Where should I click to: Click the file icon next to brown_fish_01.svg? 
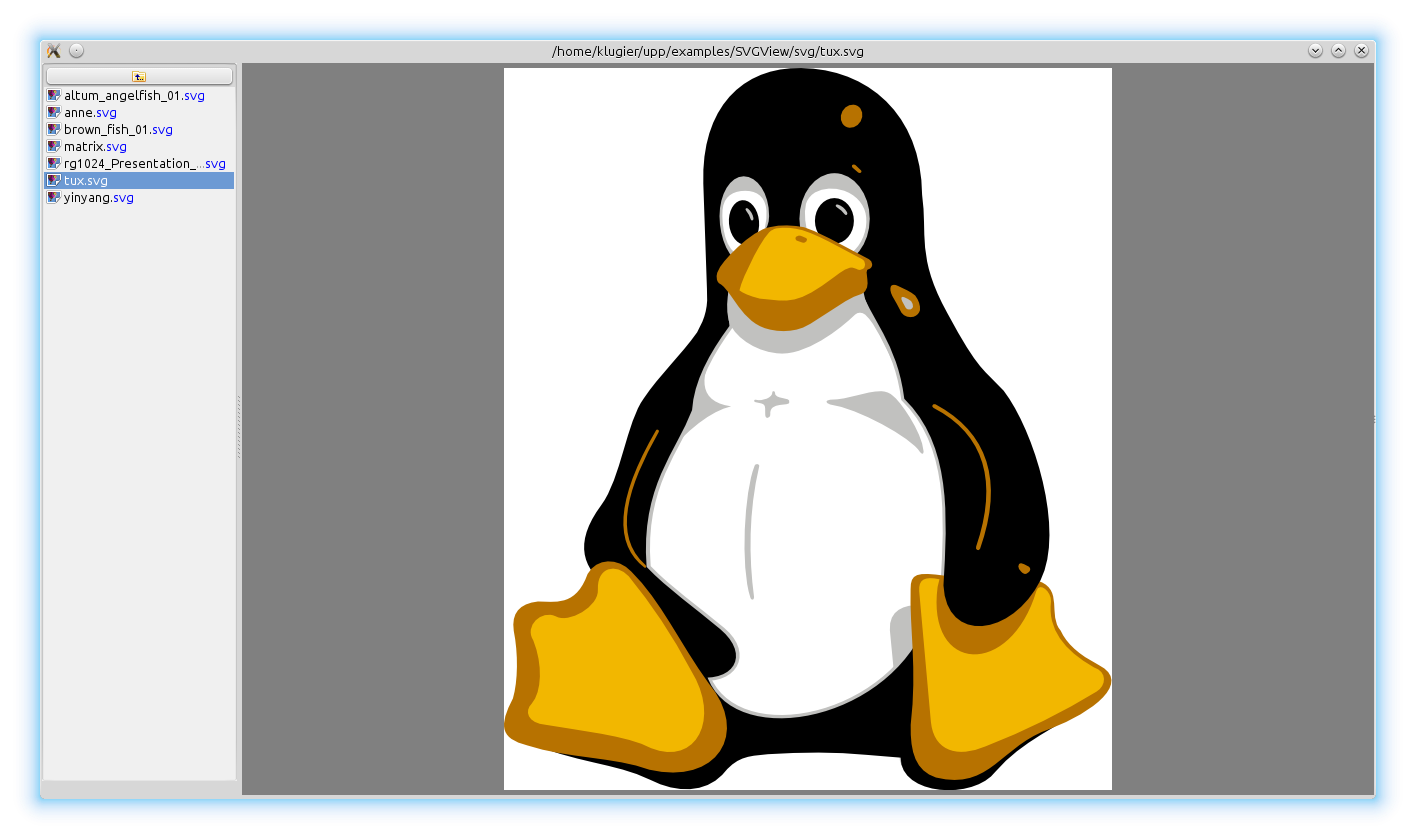point(54,130)
